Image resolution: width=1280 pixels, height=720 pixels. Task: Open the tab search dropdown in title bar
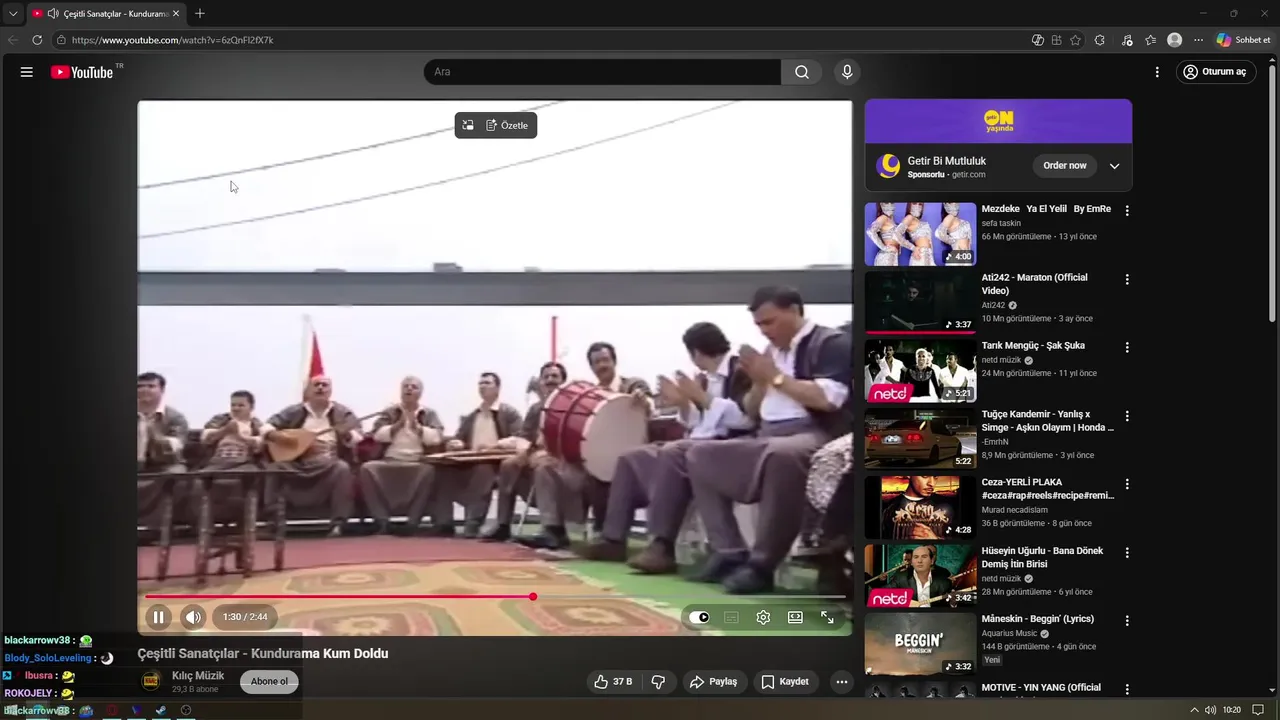coord(13,14)
